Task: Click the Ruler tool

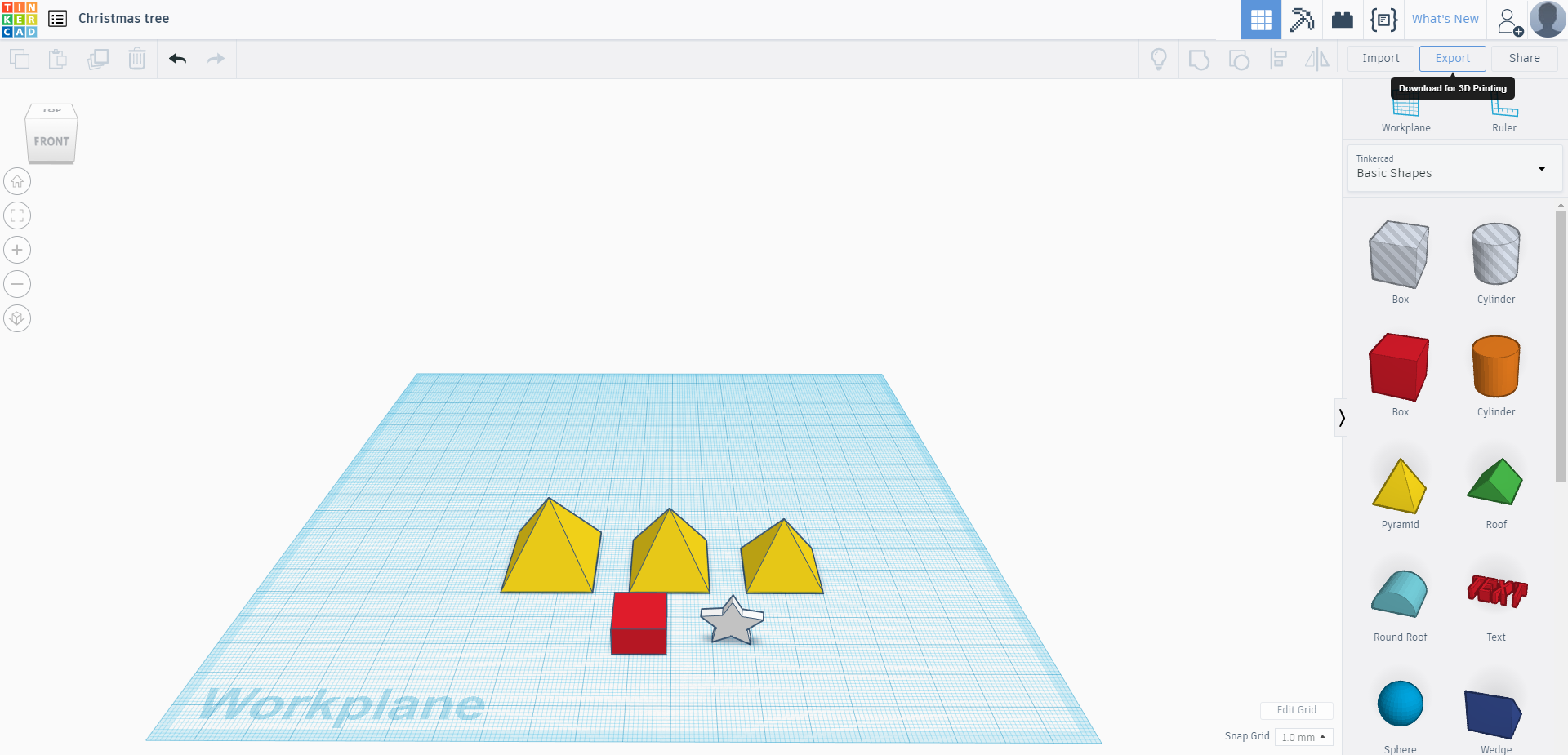Action: pos(1503,116)
